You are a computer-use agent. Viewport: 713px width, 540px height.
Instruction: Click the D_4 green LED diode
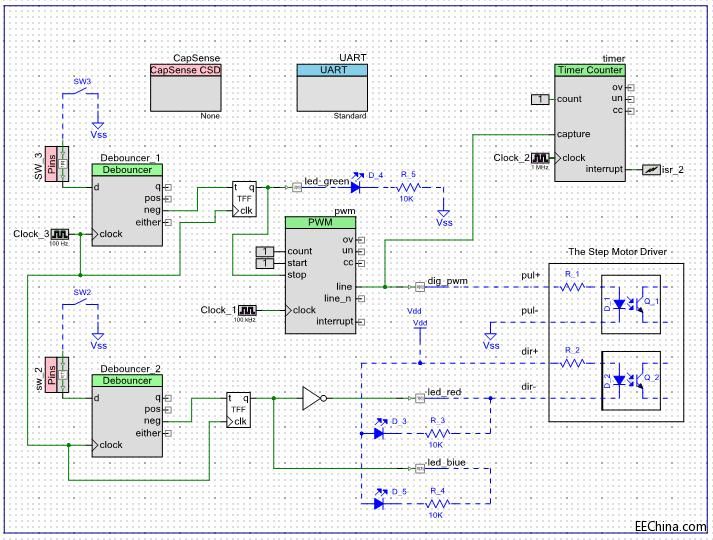[358, 186]
